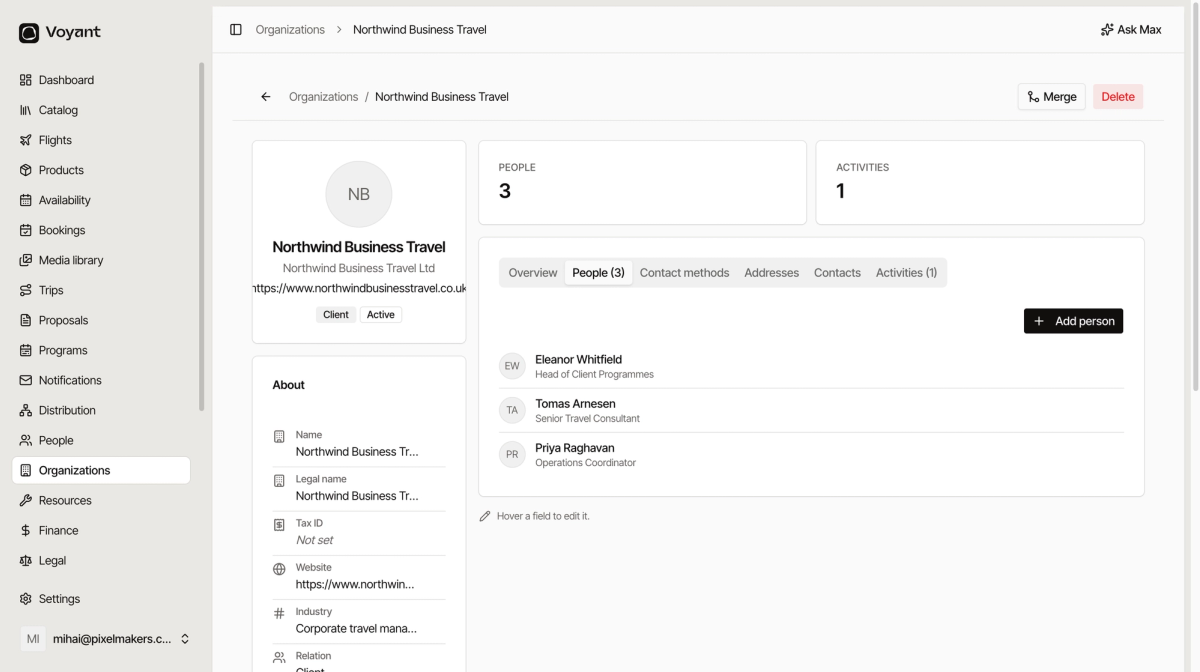
Task: Click the Settings gear icon
Action: pos(26,599)
